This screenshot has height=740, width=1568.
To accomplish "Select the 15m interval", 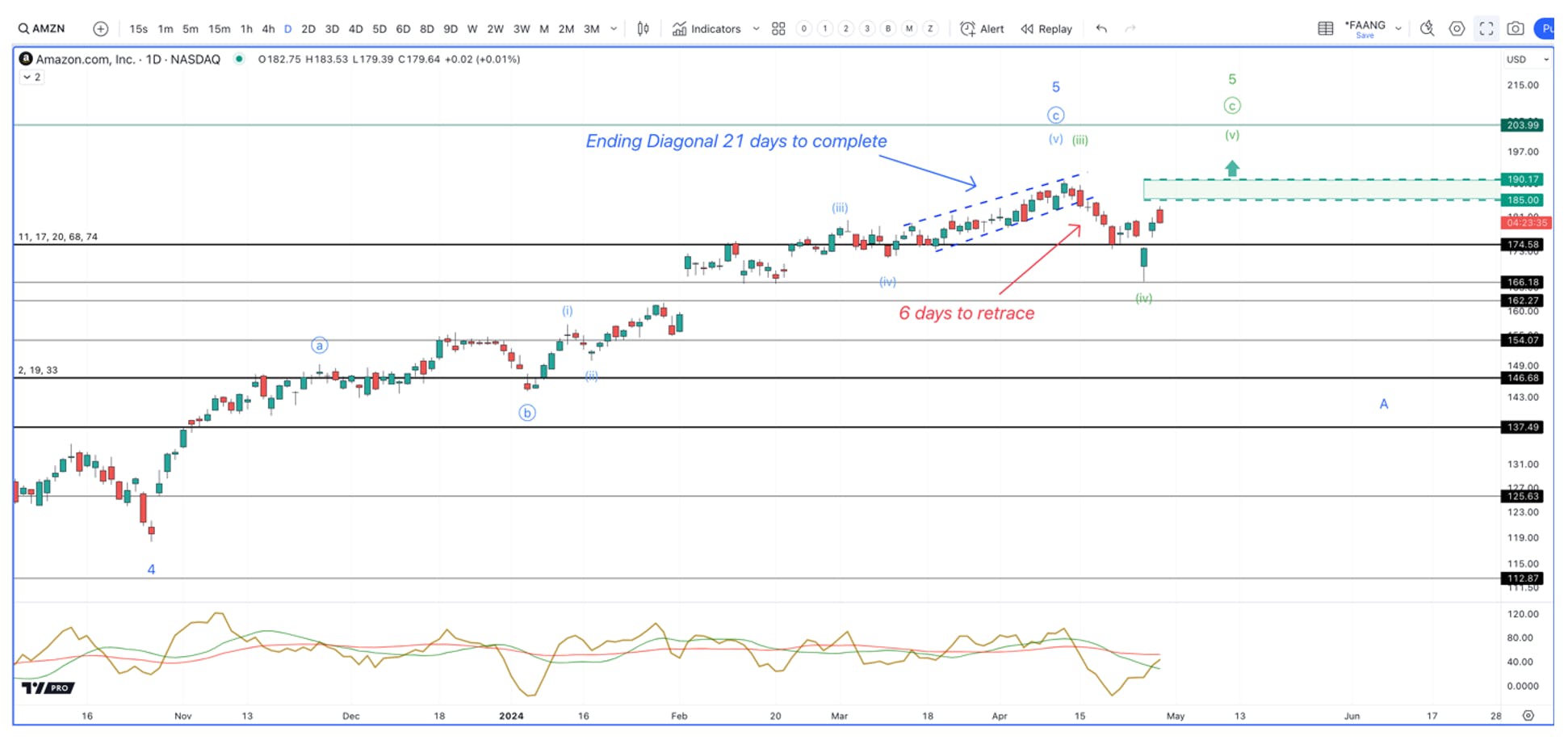I will click(220, 29).
